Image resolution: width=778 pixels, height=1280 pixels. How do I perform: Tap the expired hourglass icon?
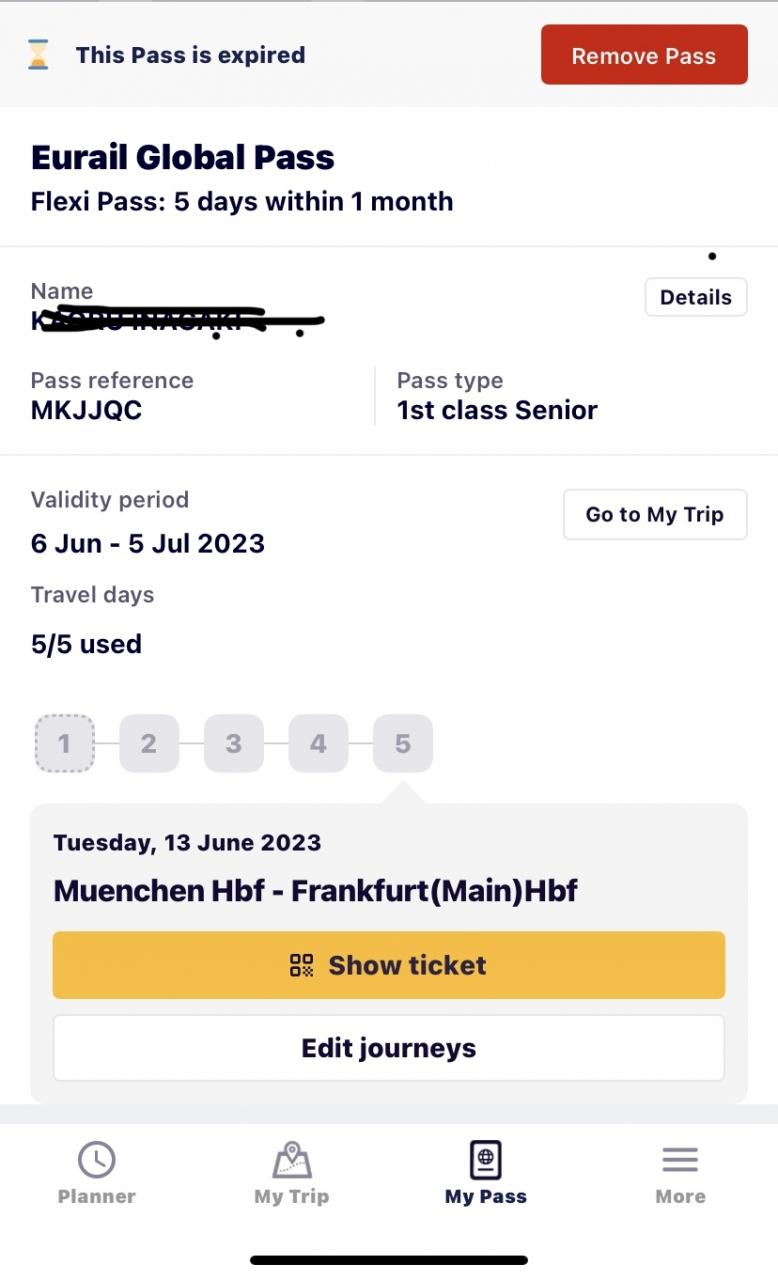pyautogui.click(x=38, y=55)
